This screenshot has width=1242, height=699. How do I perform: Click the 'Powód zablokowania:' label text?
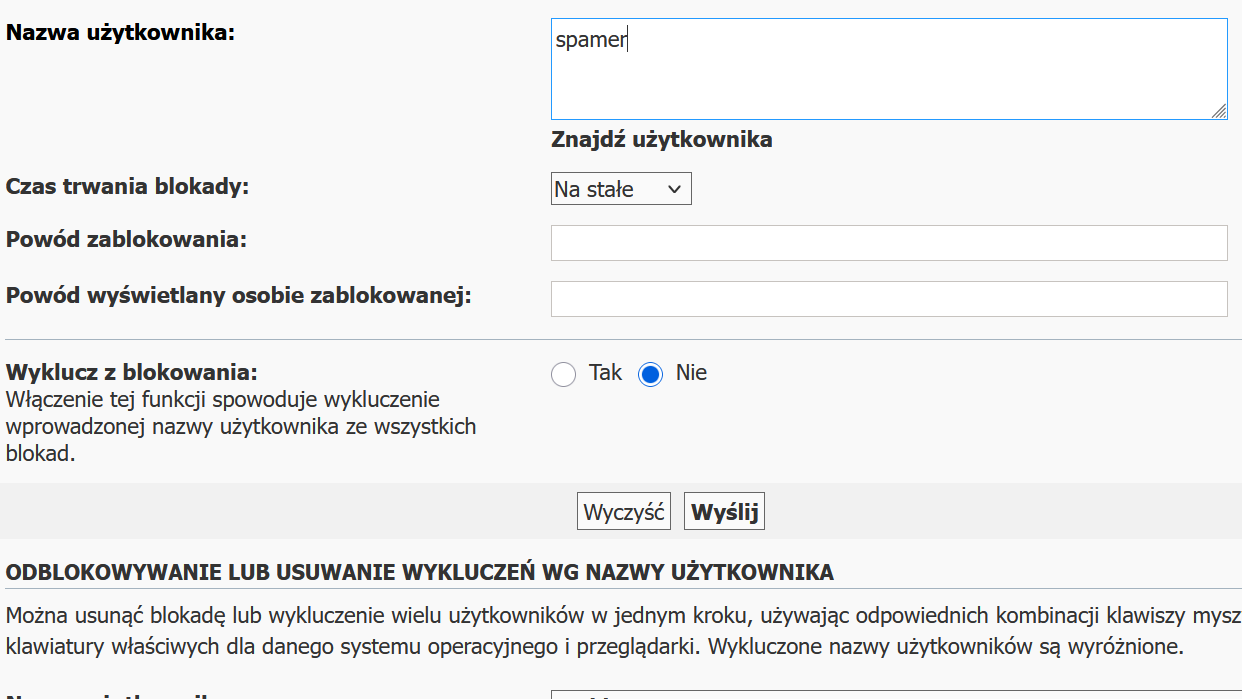pyautogui.click(x=126, y=240)
